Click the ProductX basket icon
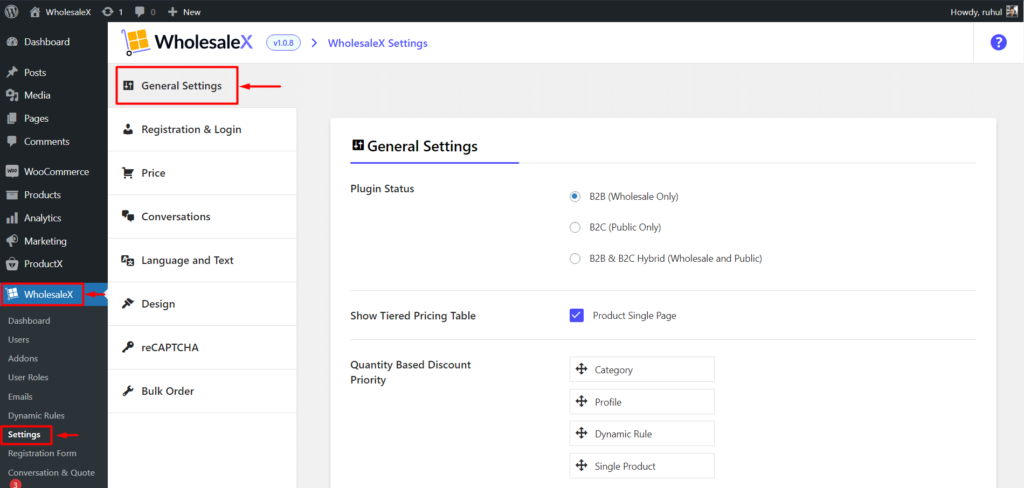1024x488 pixels. 12,264
